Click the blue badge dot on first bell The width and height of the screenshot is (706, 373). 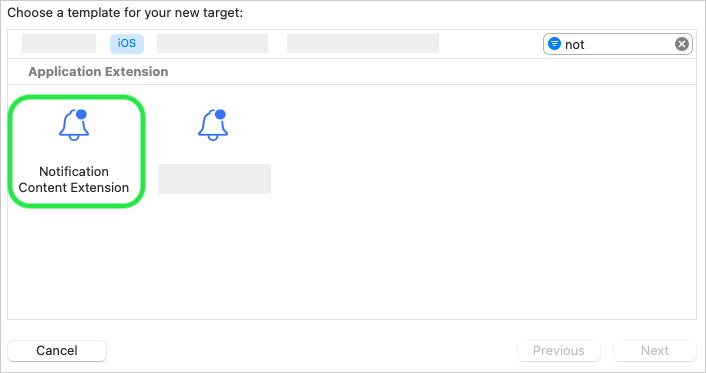pos(81,114)
